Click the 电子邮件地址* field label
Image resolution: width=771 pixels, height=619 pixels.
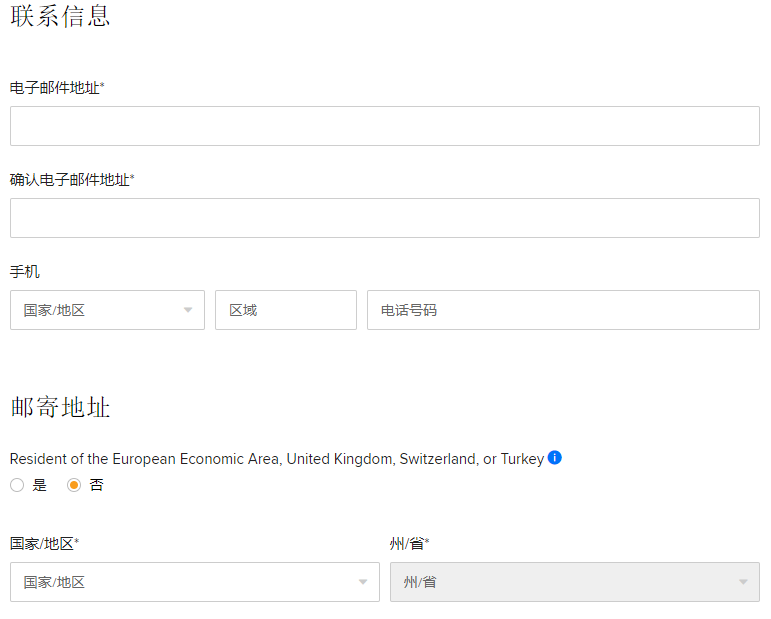tap(57, 88)
